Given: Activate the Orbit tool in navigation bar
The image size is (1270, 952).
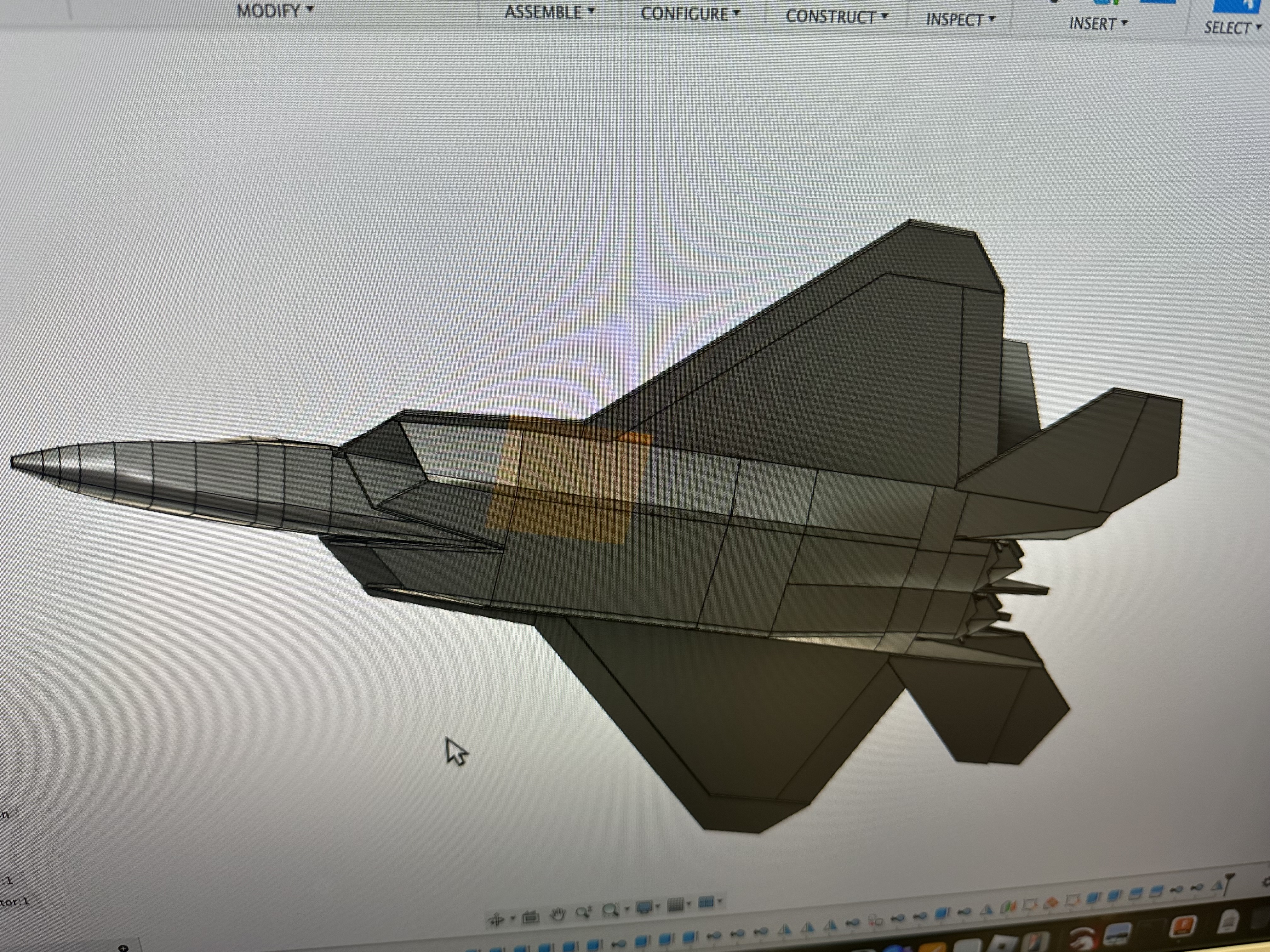Looking at the screenshot, I should click(496, 920).
